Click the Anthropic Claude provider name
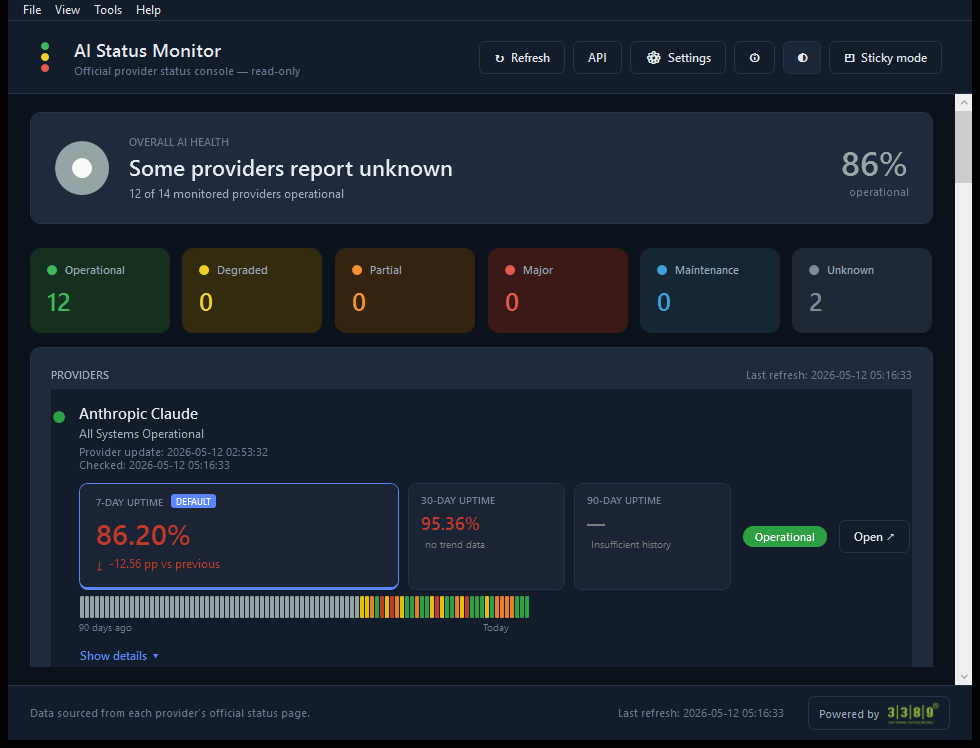The width and height of the screenshot is (980, 748). (138, 414)
